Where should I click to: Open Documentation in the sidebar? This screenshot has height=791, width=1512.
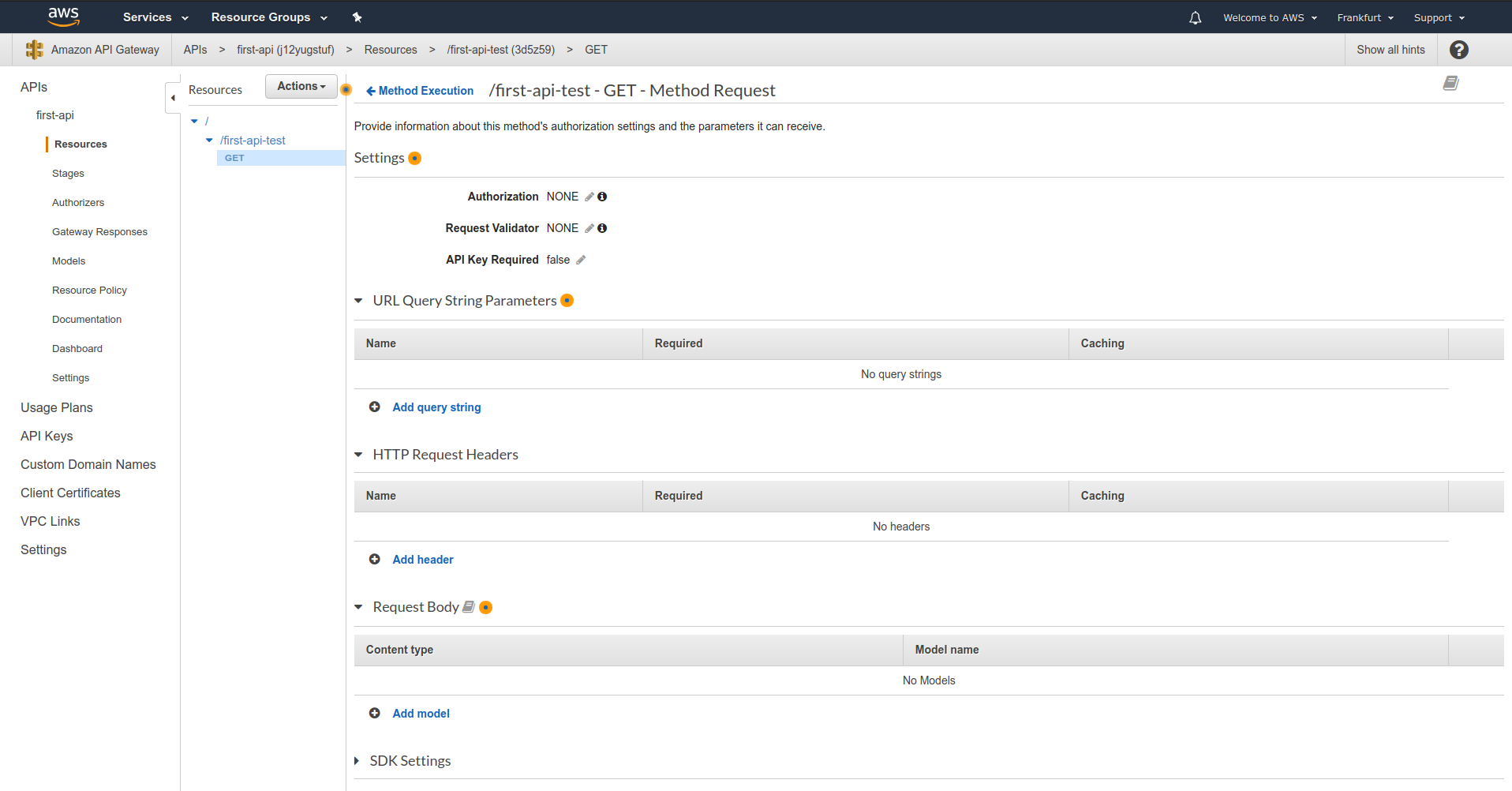[87, 320]
